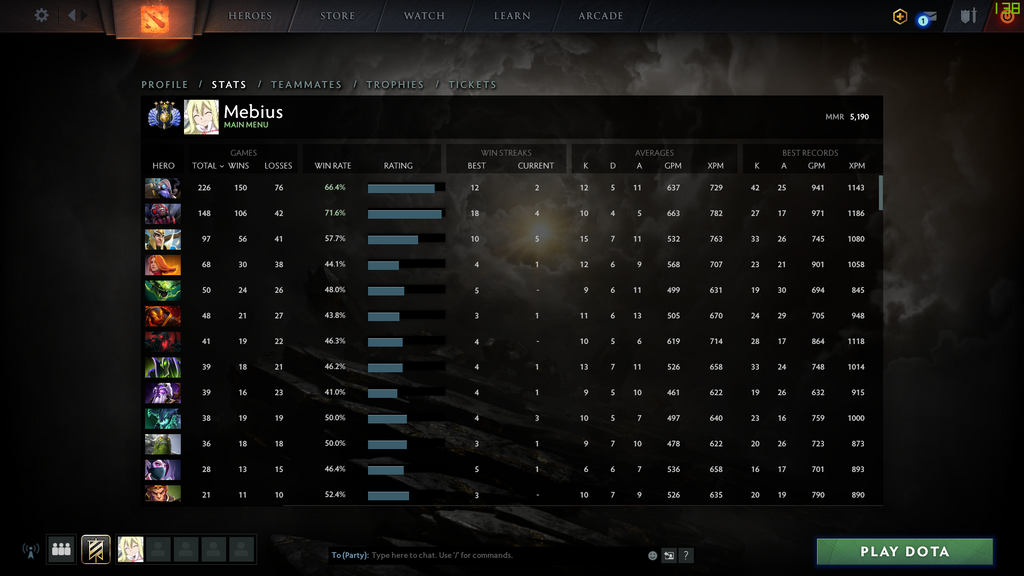Open the chat help question mark
Image resolution: width=1024 pixels, height=576 pixels.
(x=686, y=555)
